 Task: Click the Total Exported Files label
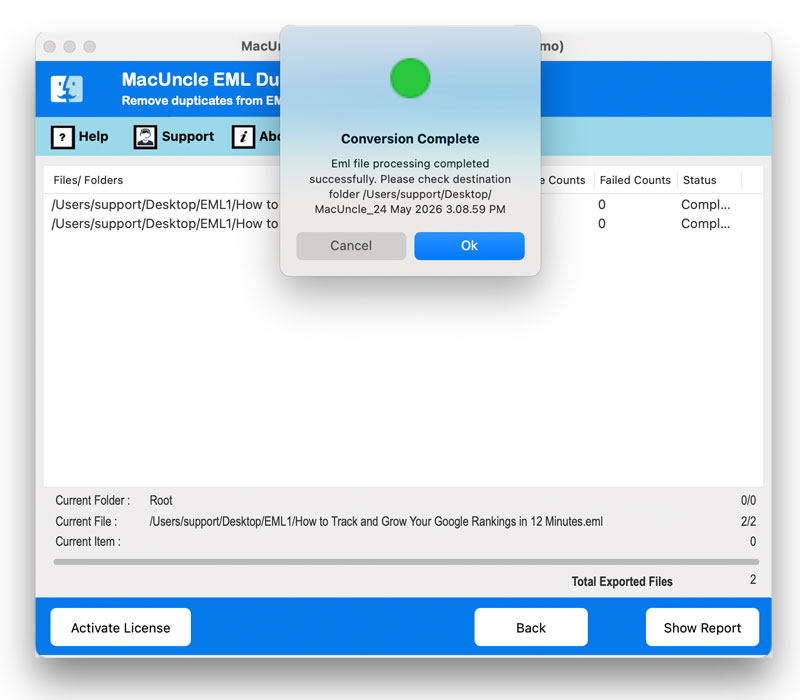(x=622, y=582)
